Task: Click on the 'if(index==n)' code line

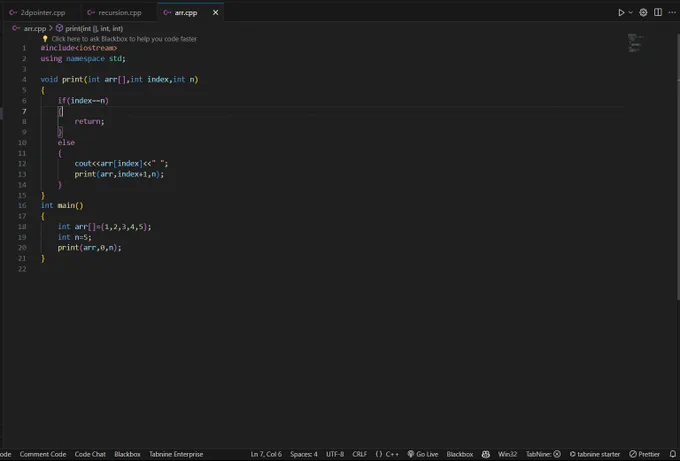Action: pos(83,101)
